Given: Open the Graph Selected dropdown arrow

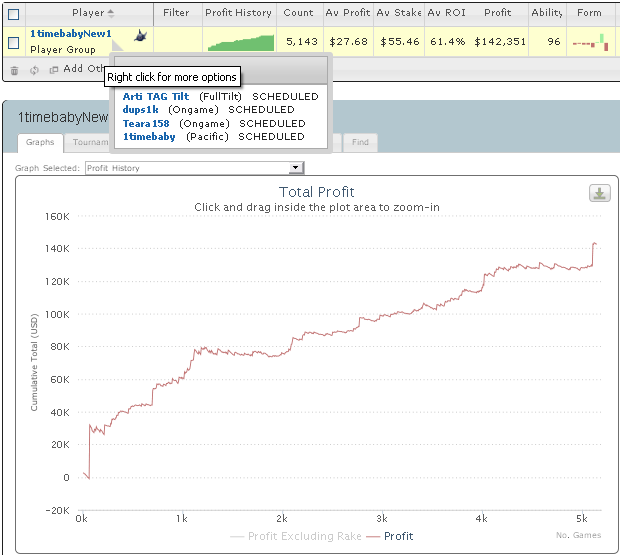Looking at the screenshot, I should tap(295, 168).
